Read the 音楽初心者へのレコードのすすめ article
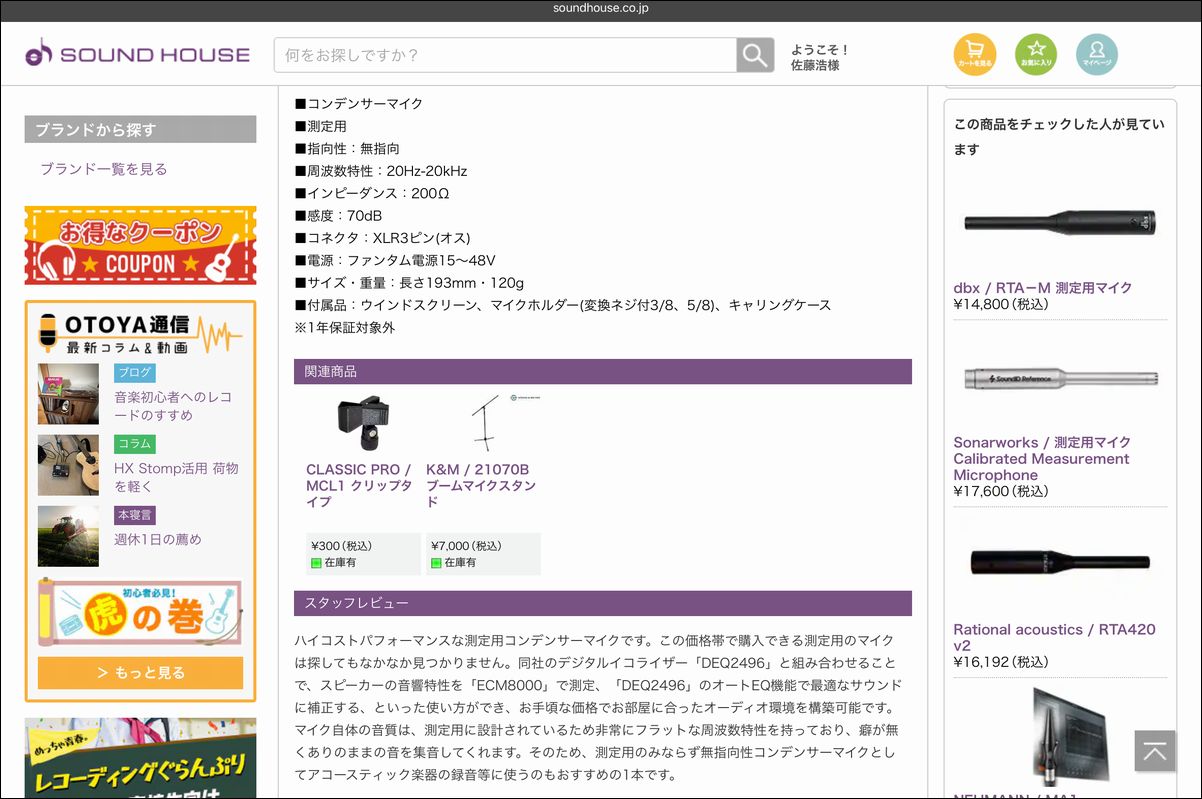Image resolution: width=1202 pixels, height=799 pixels. pos(173,406)
